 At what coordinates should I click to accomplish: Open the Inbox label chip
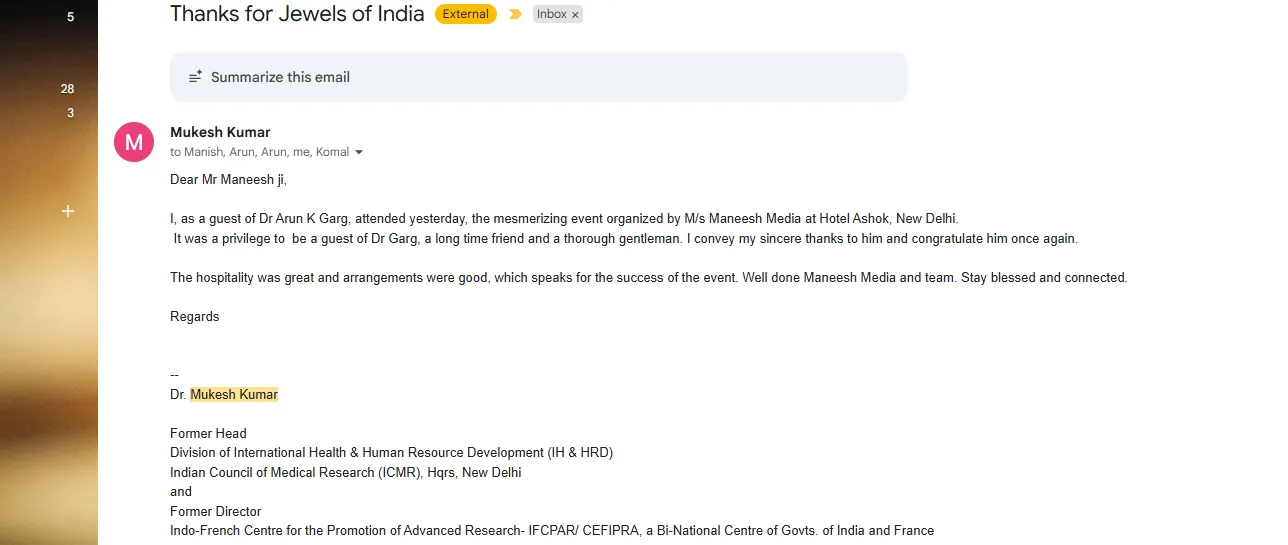[x=551, y=14]
